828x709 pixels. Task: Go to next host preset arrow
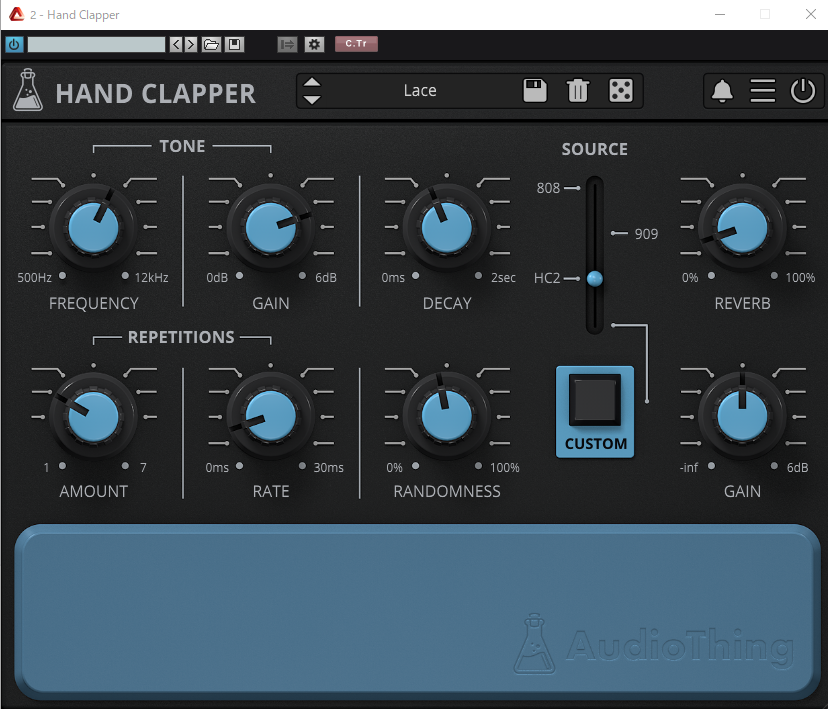pos(191,44)
